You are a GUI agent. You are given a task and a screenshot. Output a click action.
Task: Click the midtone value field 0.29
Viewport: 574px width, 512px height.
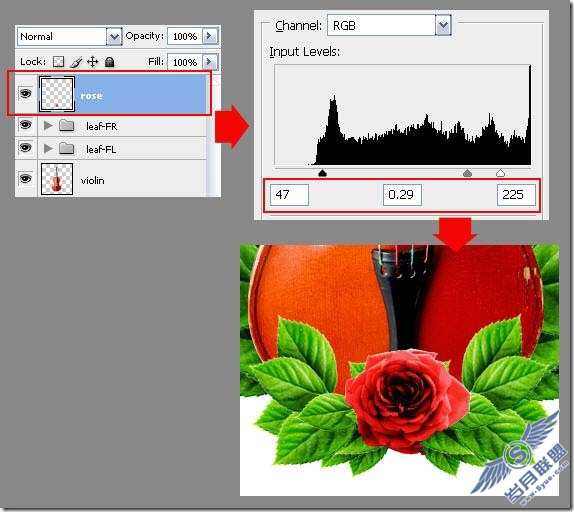point(402,195)
